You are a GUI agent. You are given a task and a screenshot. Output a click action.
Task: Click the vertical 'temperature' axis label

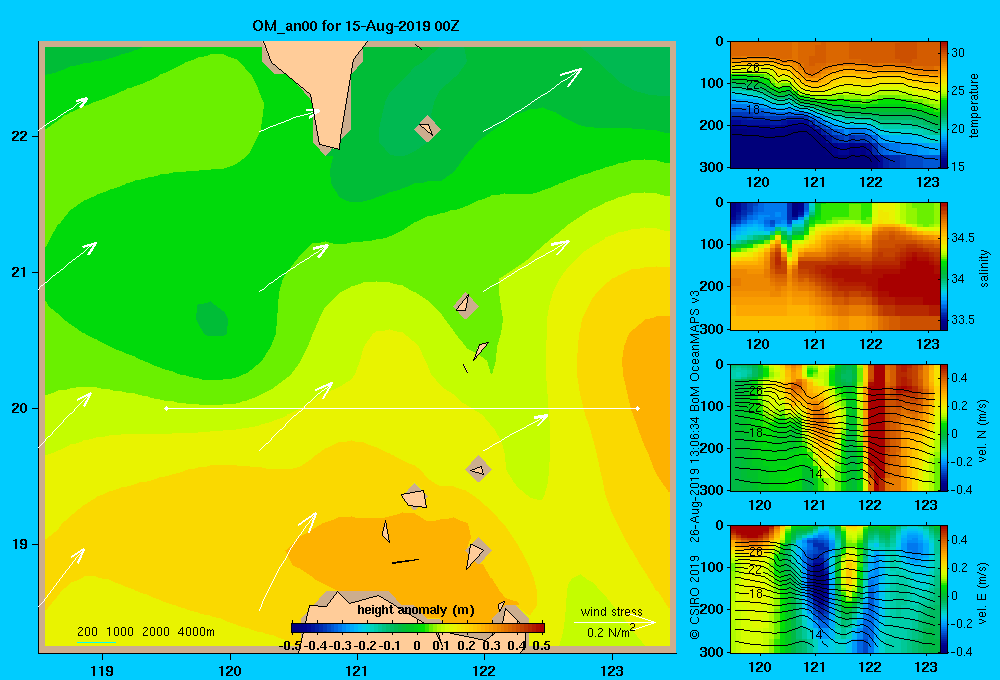[974, 105]
